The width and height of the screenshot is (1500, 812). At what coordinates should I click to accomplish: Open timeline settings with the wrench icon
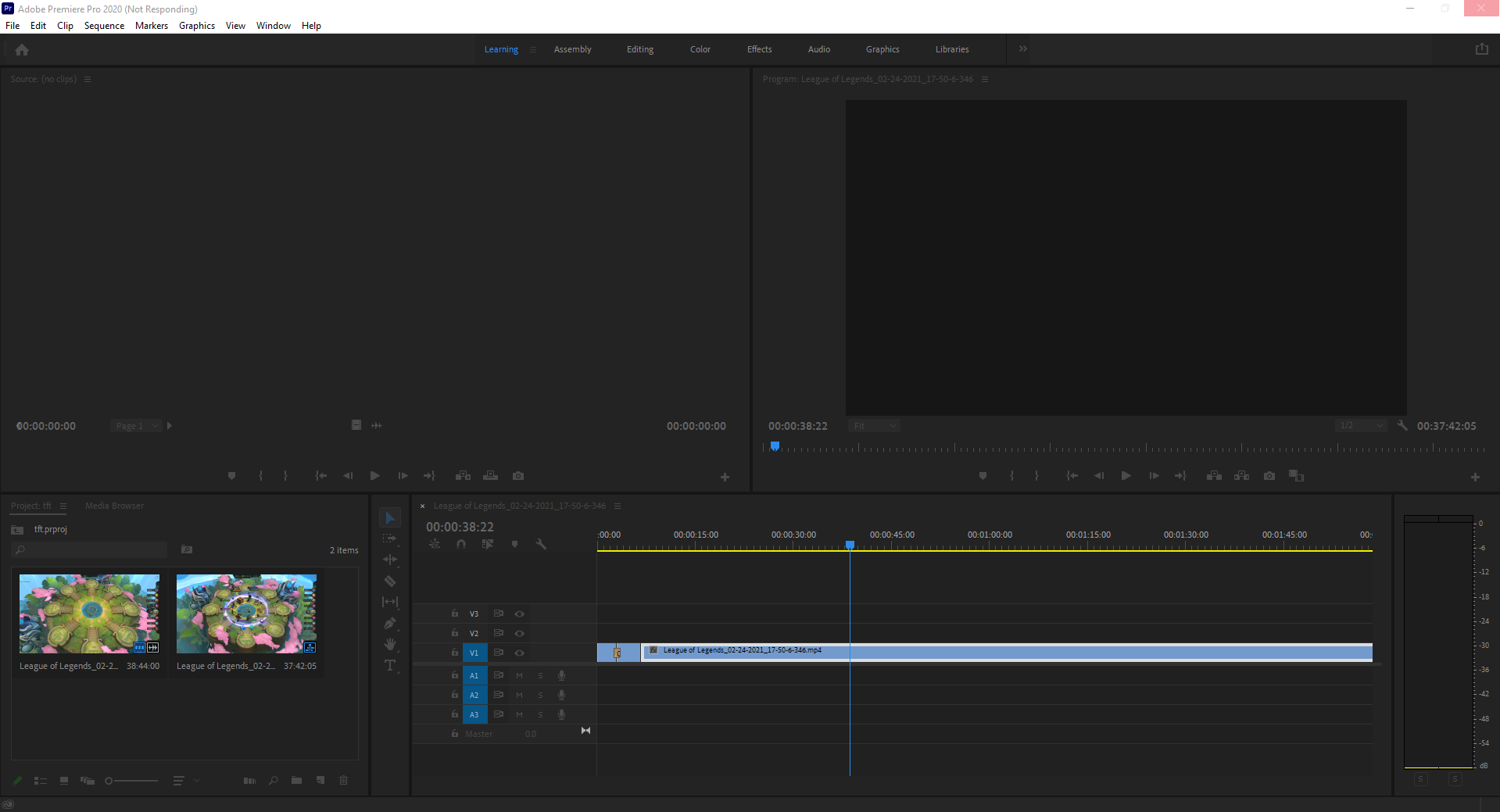tap(542, 545)
